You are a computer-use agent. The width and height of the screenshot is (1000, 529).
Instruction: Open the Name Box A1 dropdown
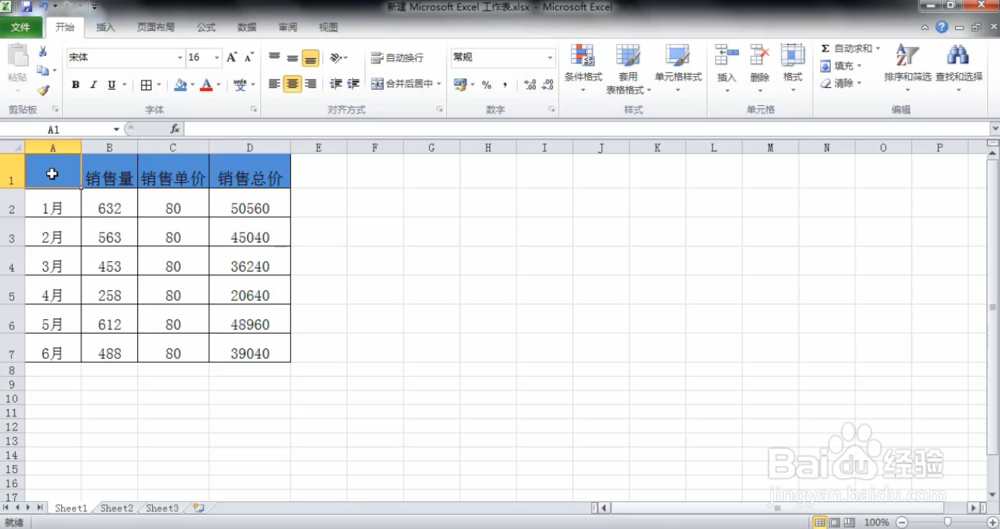pos(116,130)
